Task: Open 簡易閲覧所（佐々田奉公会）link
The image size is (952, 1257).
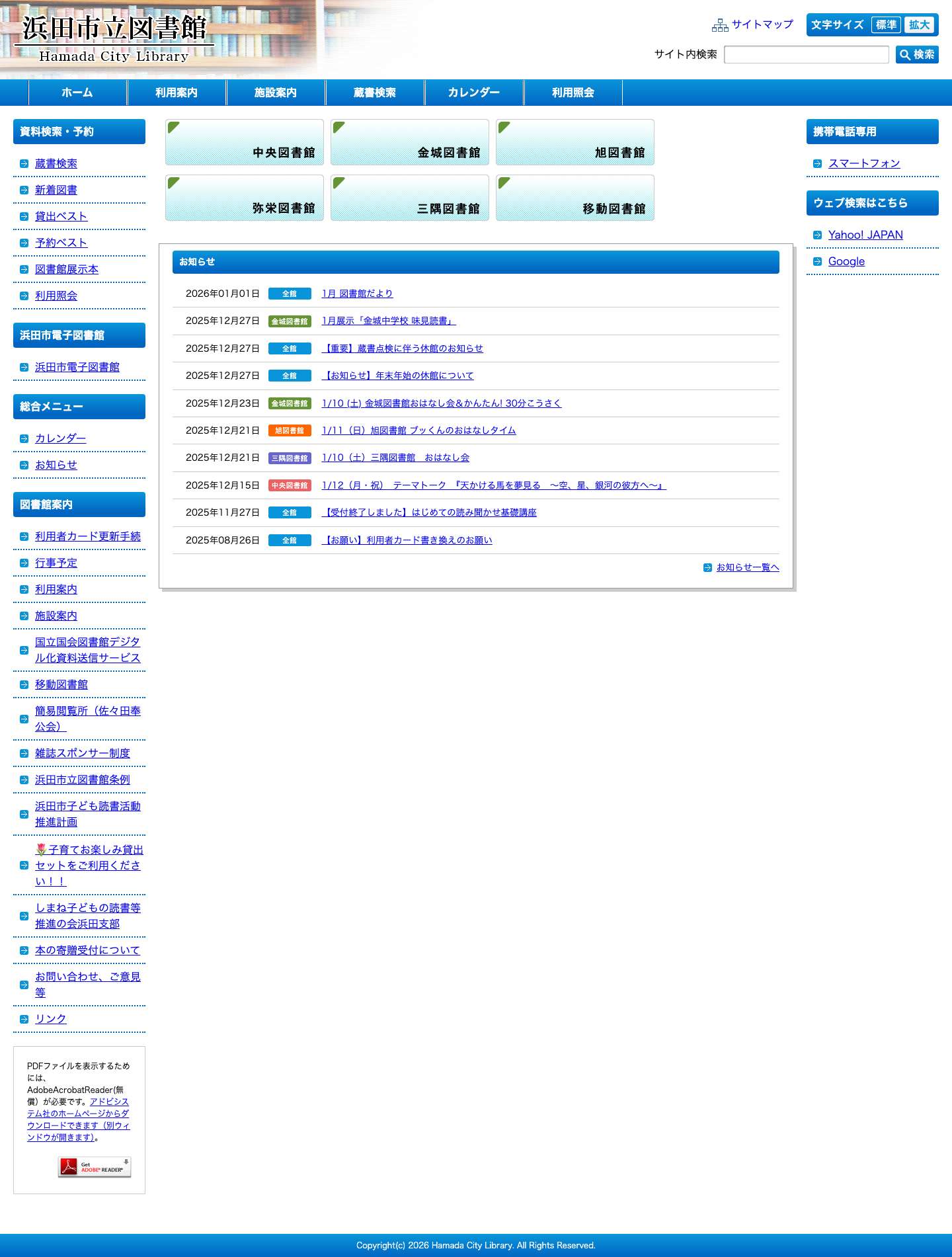Action: [88, 719]
